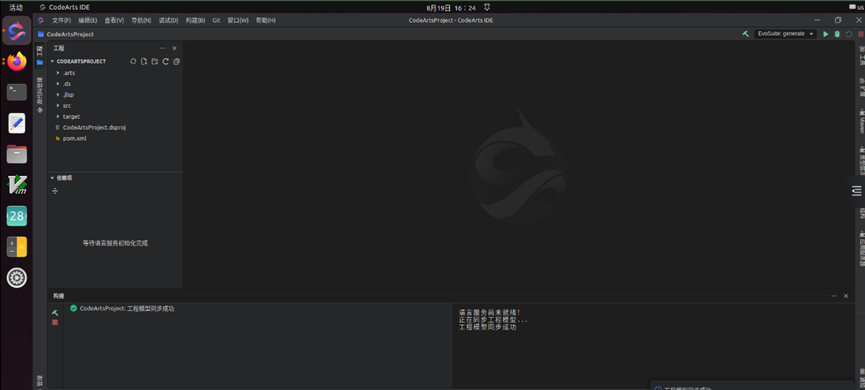
Task: Click the locate/sync circle icon in the project header
Action: 133,61
